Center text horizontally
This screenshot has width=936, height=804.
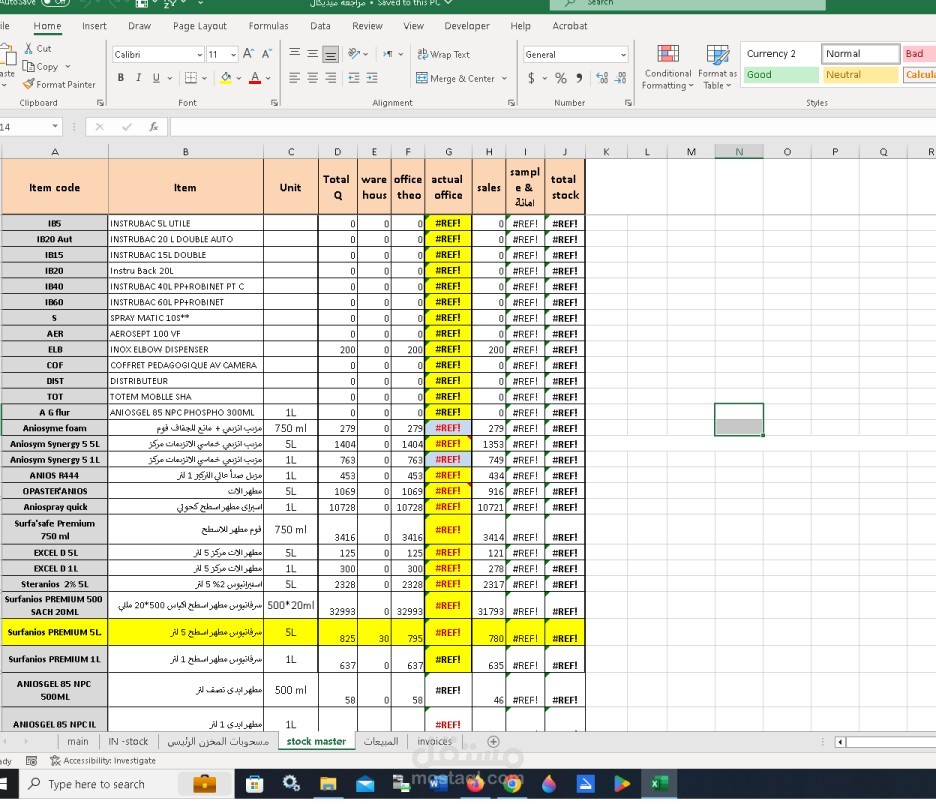[312, 78]
